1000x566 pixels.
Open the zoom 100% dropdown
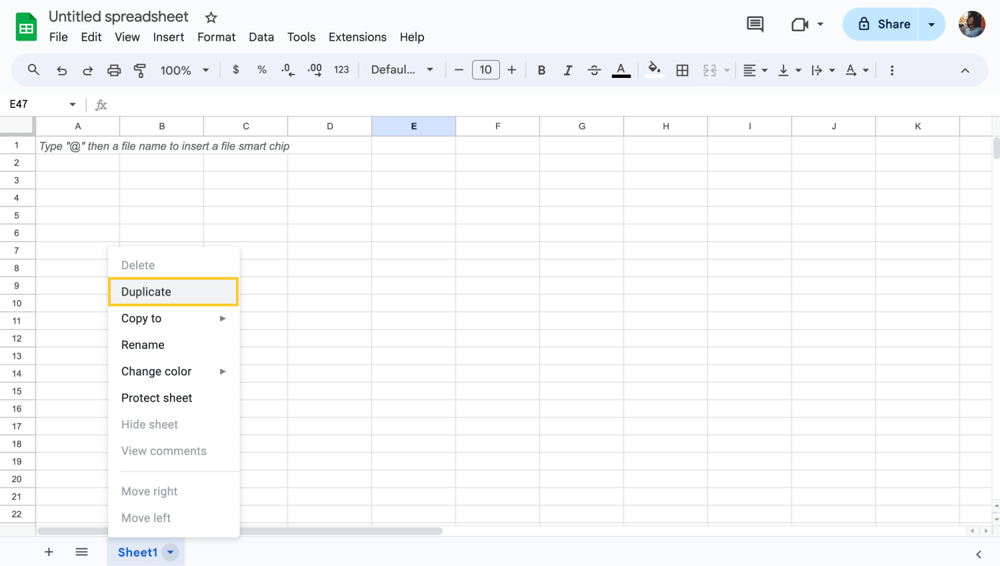pos(185,70)
